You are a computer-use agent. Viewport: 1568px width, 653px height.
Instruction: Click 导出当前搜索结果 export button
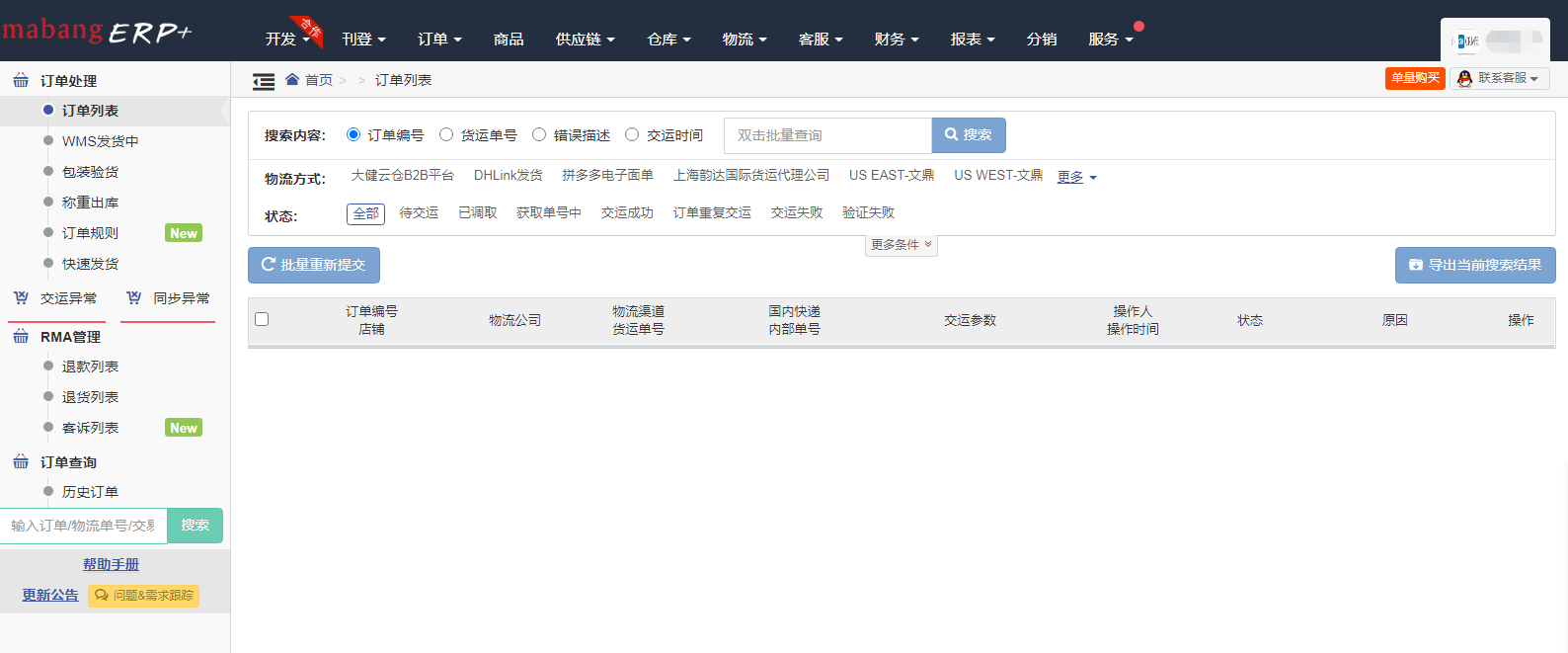[1474, 265]
